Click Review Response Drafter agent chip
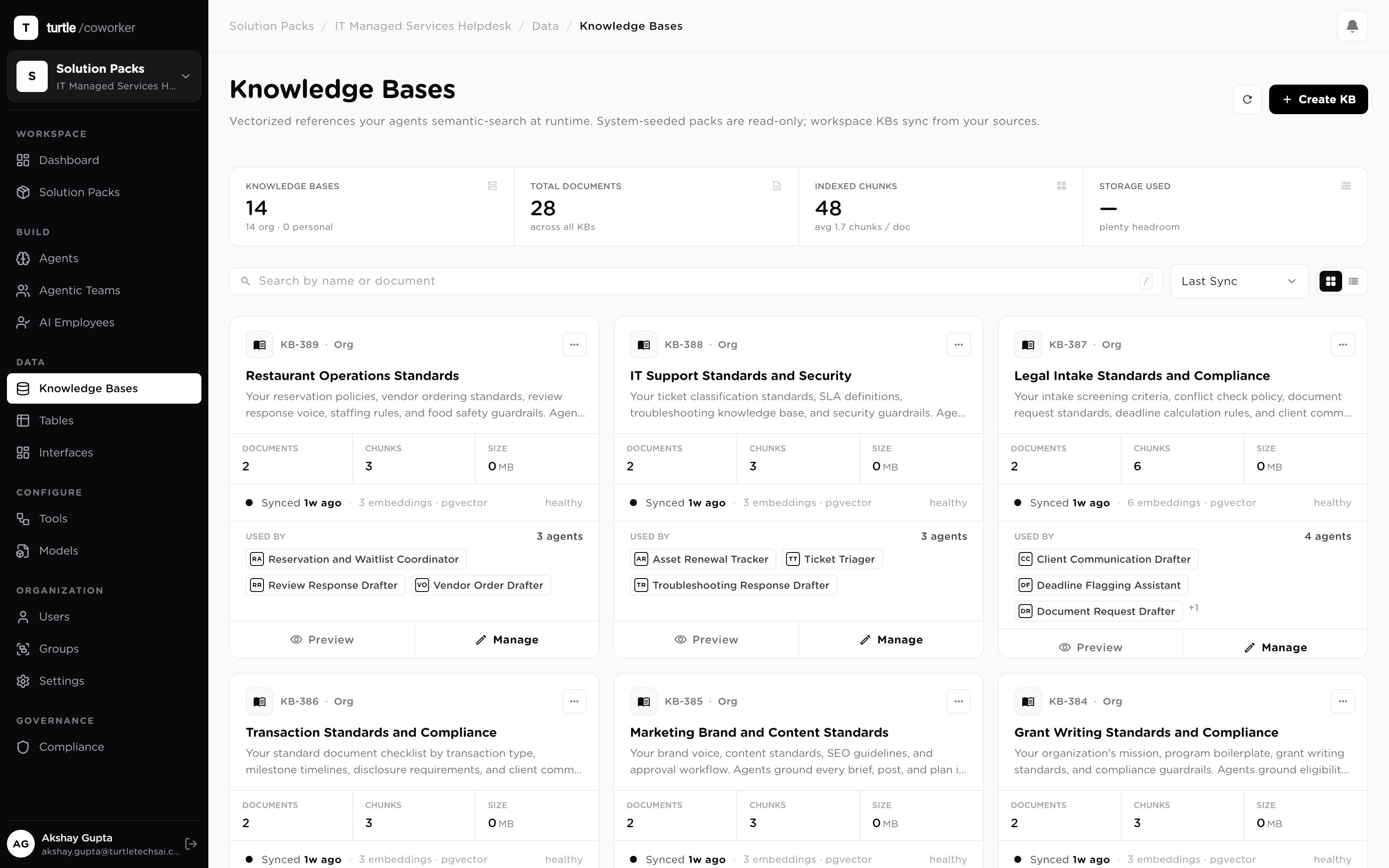This screenshot has width=1389, height=868. click(x=326, y=585)
